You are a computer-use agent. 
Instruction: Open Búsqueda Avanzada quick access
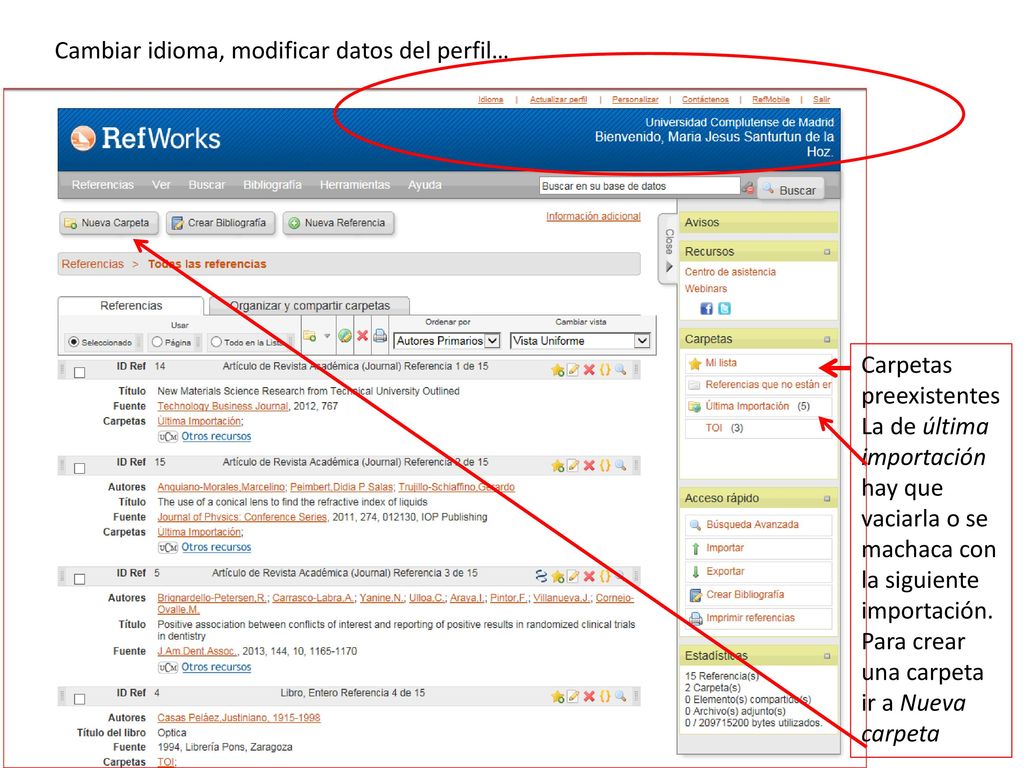pos(752,524)
